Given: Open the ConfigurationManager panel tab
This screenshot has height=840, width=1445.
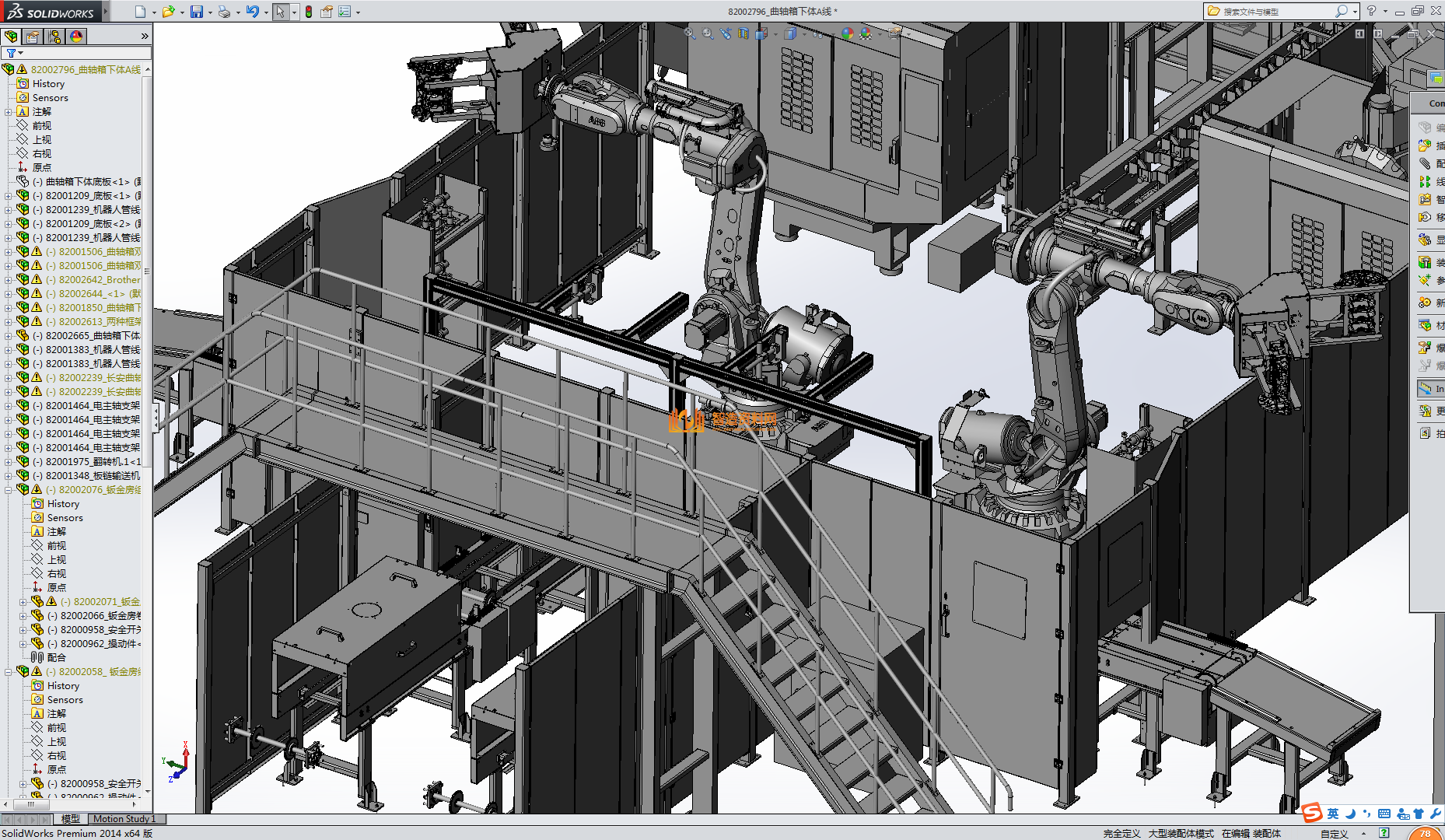Looking at the screenshot, I should [x=54, y=37].
